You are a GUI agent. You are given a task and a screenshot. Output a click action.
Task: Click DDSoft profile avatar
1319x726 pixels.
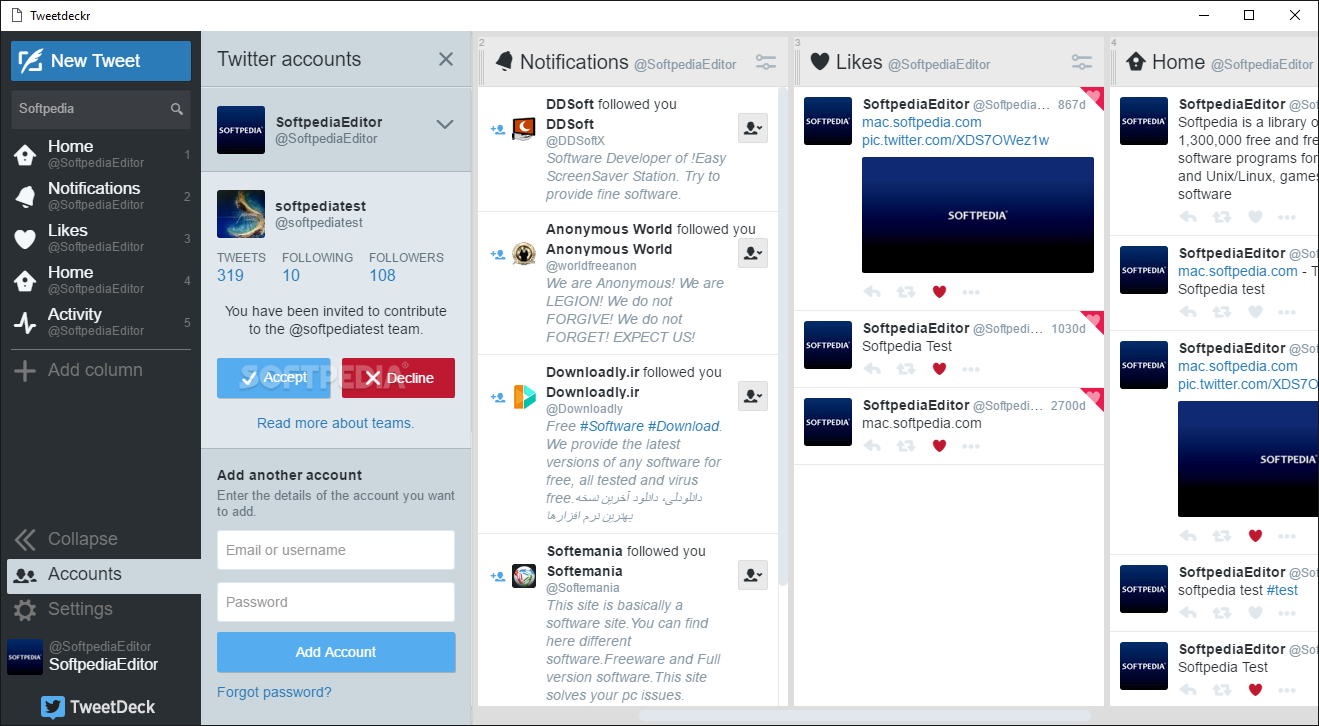click(524, 128)
